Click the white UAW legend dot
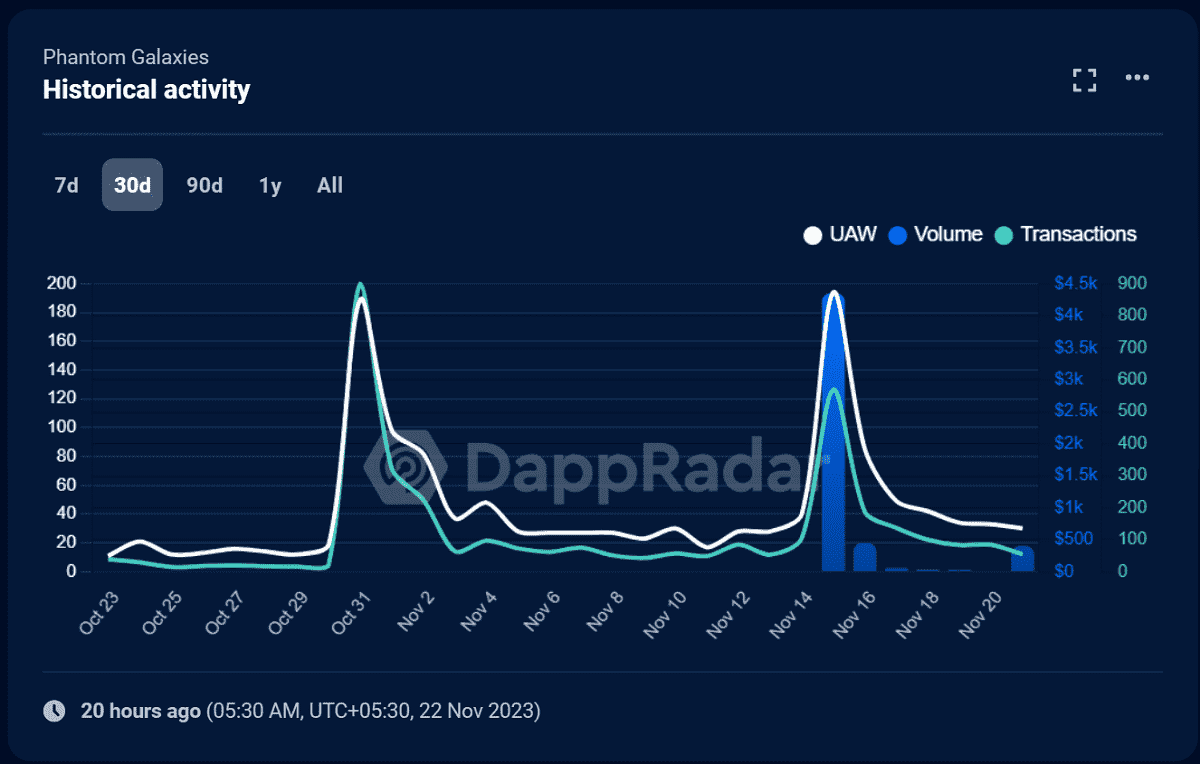The width and height of the screenshot is (1200, 764). point(813,235)
